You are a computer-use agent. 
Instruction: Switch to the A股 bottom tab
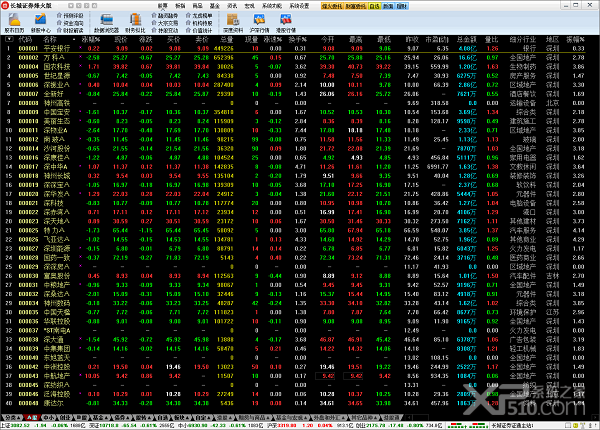(x=31, y=417)
